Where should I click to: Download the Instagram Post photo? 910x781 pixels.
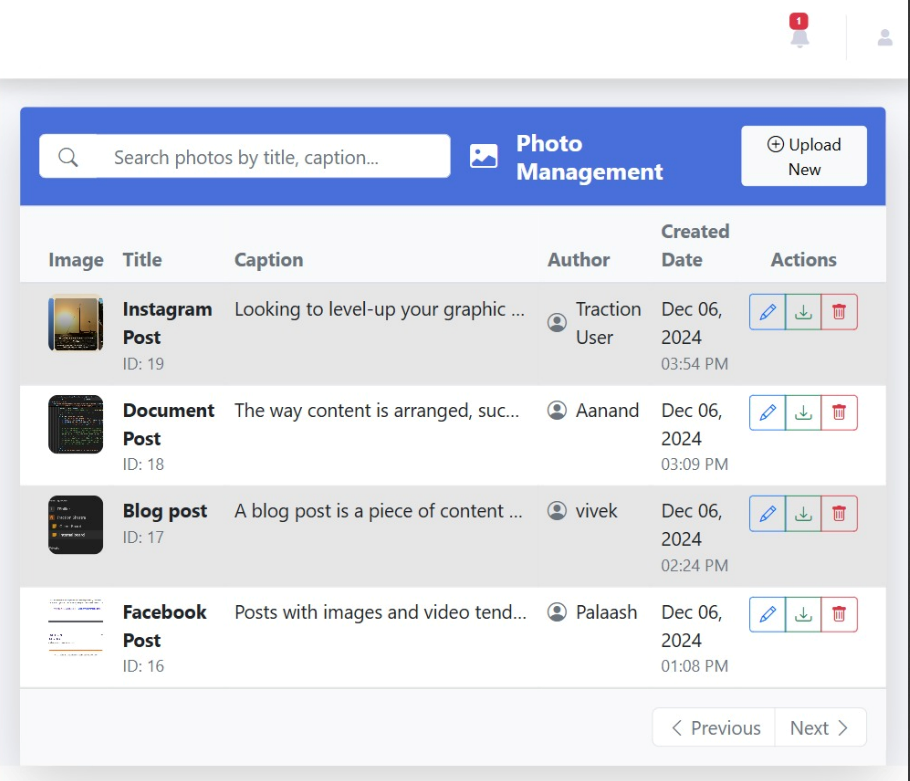pos(803,312)
